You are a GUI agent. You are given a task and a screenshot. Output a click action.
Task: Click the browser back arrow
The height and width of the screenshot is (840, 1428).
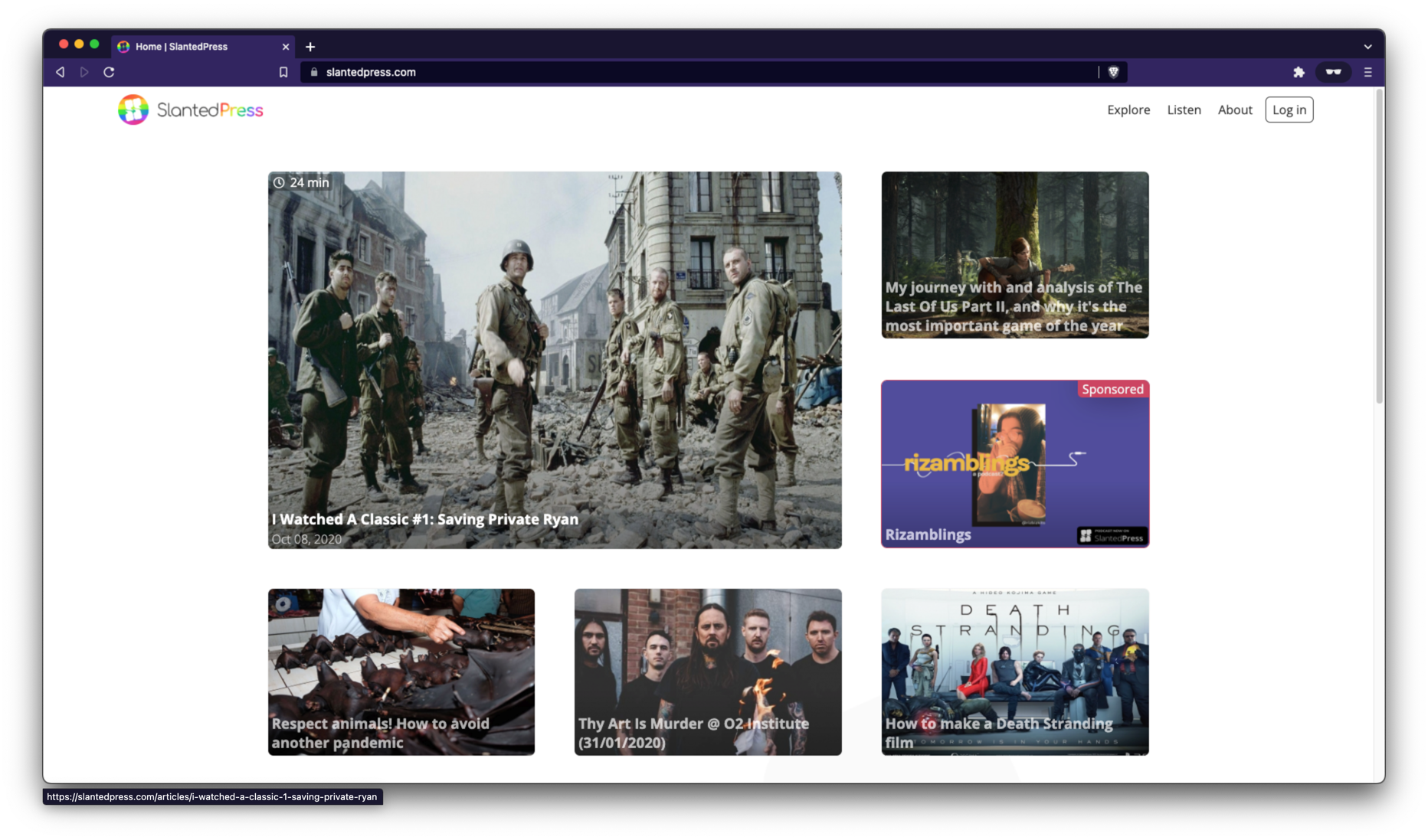[60, 72]
